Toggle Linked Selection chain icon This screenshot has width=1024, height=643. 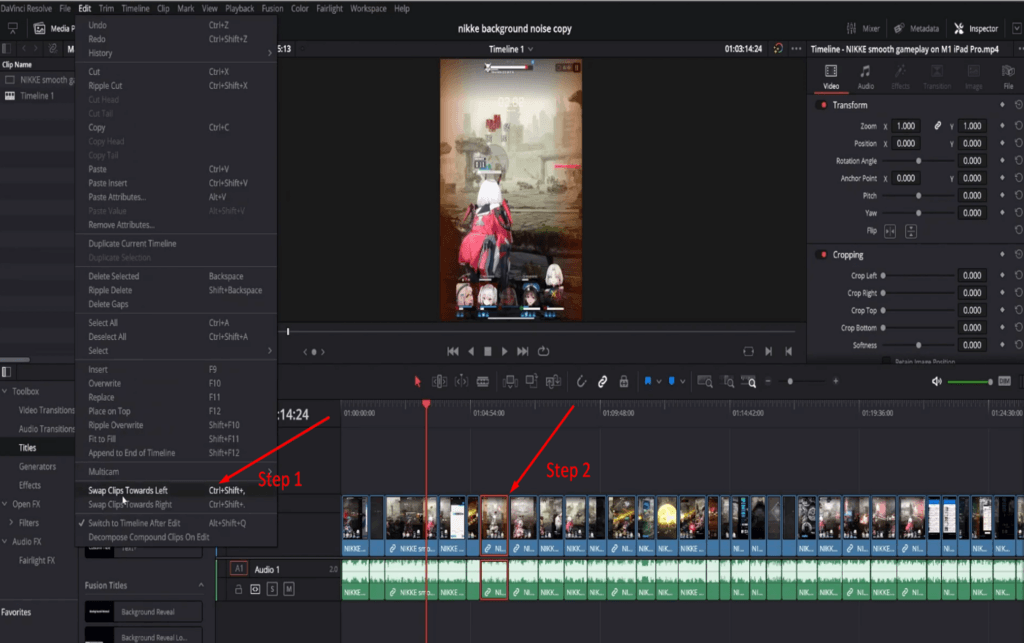[602, 382]
